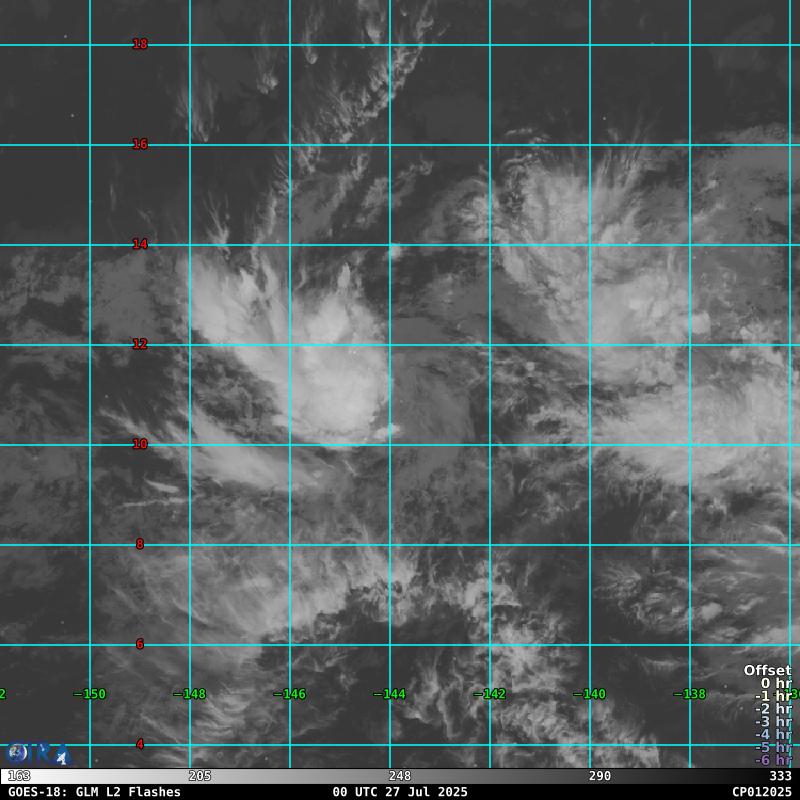Click the -138 longitude label

pyautogui.click(x=690, y=694)
